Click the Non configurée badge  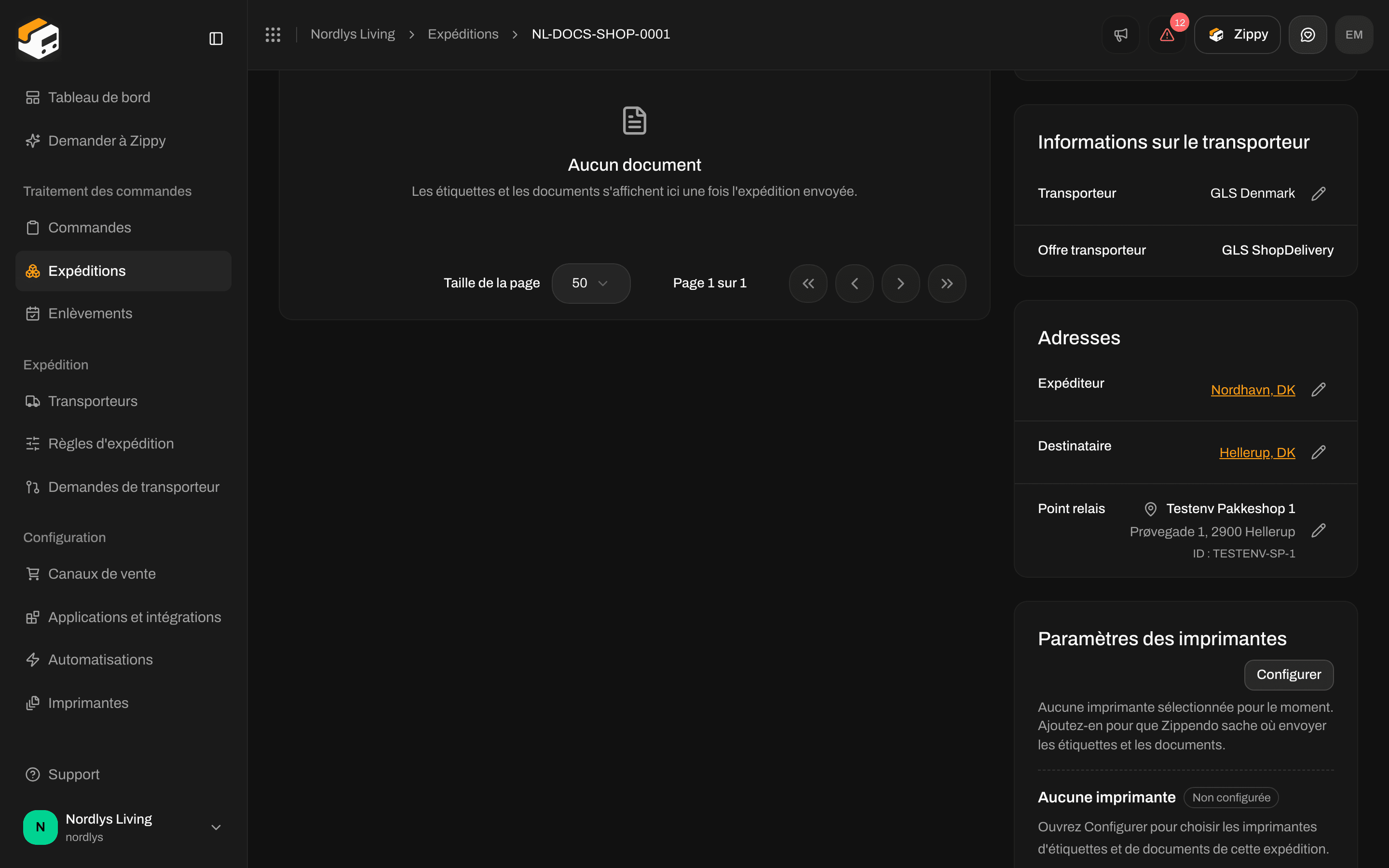point(1231,798)
